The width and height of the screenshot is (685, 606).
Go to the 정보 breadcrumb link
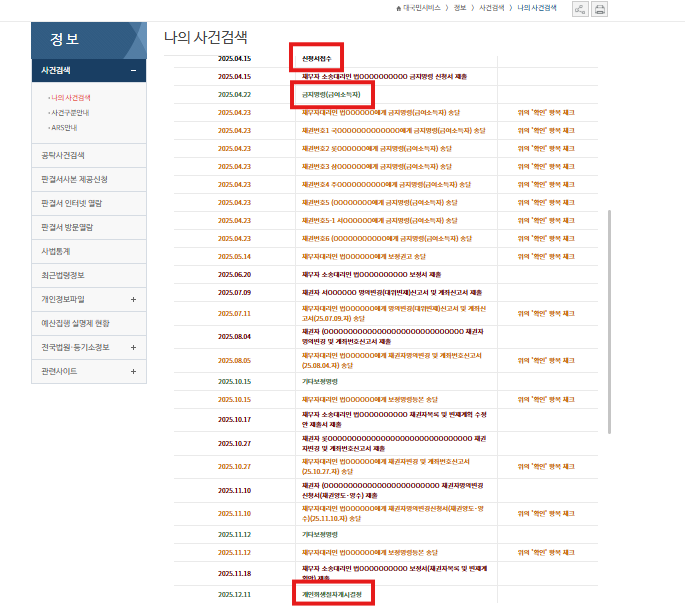point(460,8)
